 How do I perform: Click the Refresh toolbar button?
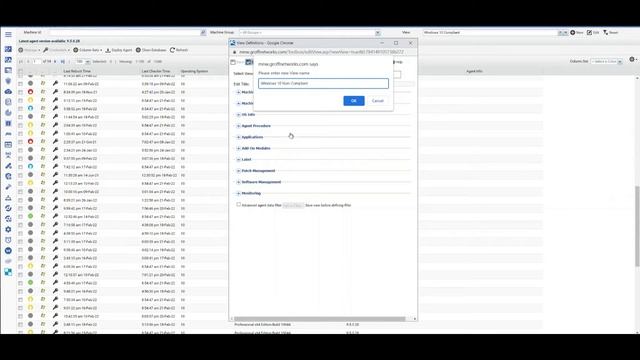[x=179, y=50]
